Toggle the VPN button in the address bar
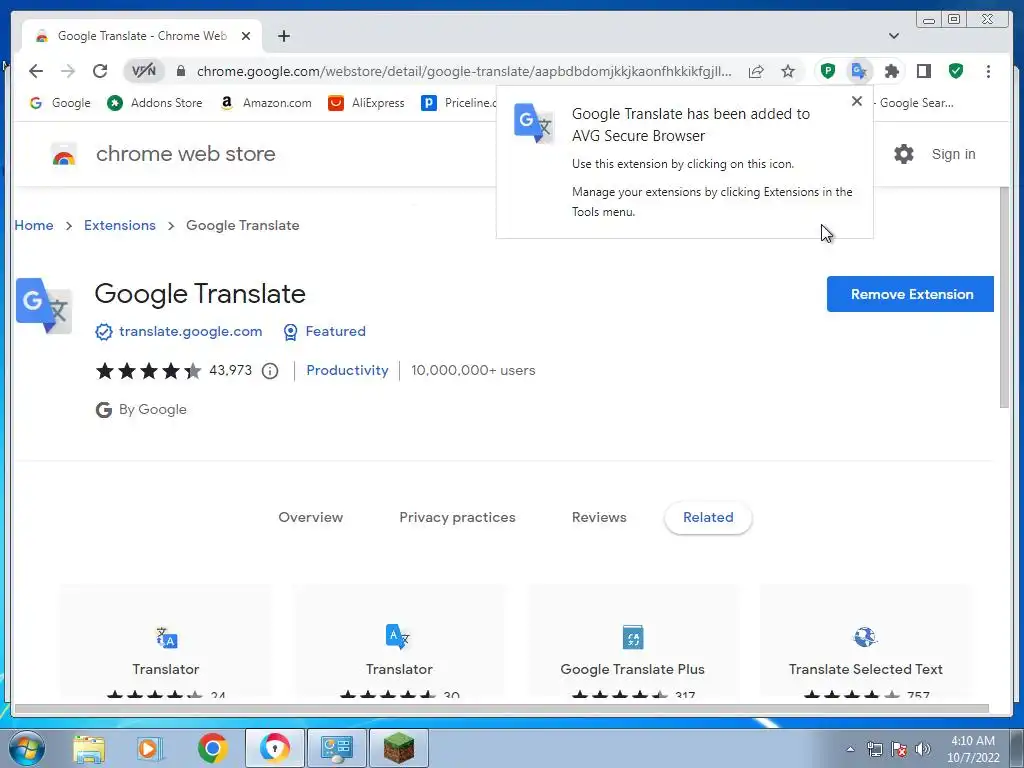Viewport: 1024px width, 768px height. [x=144, y=71]
